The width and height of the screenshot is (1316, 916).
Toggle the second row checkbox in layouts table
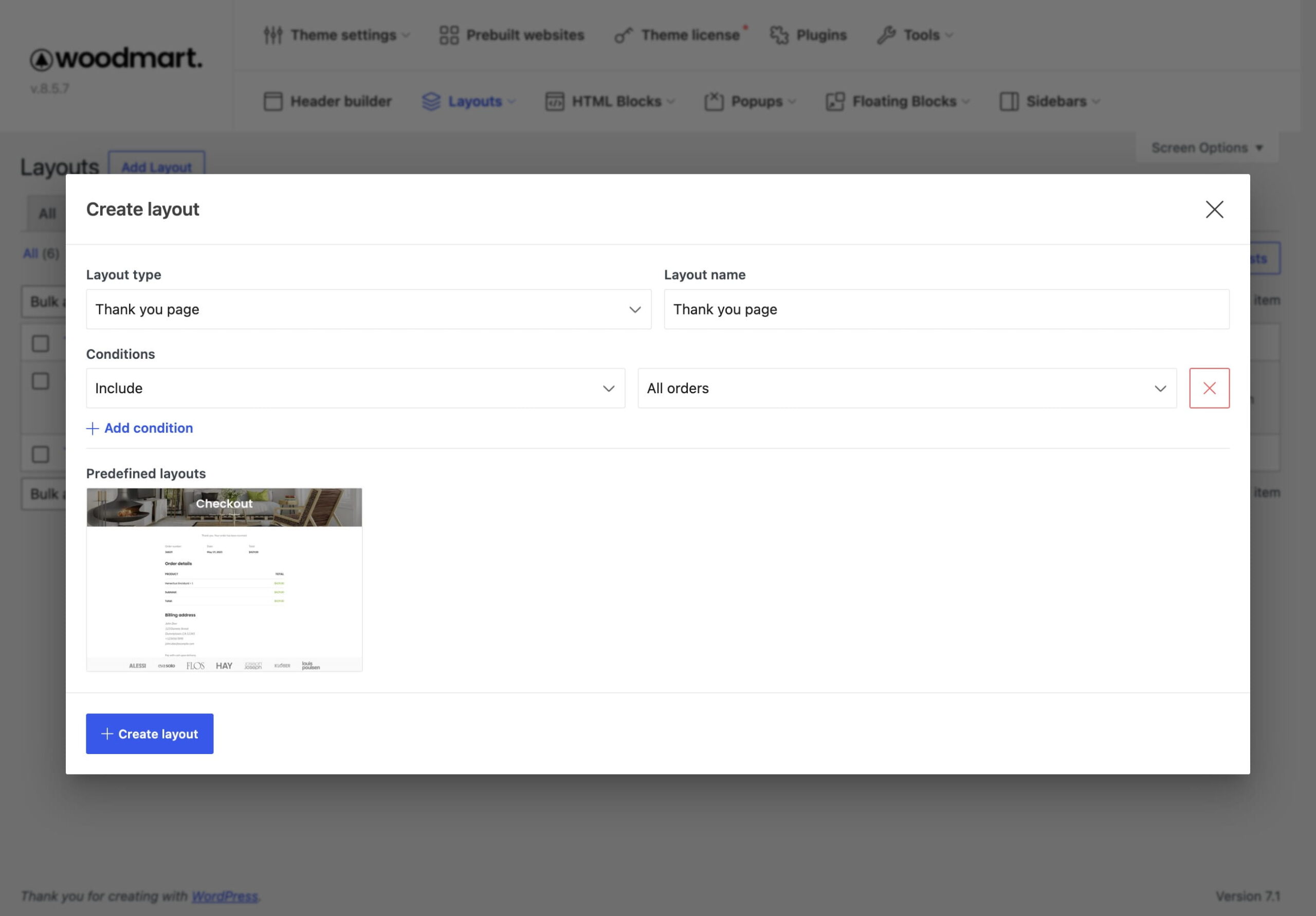(x=40, y=380)
